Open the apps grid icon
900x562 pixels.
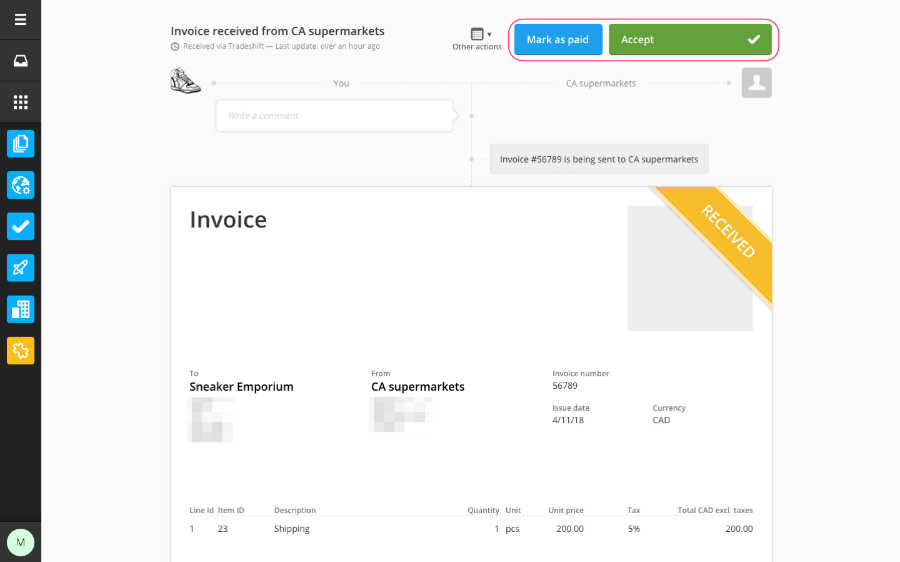(x=20, y=102)
